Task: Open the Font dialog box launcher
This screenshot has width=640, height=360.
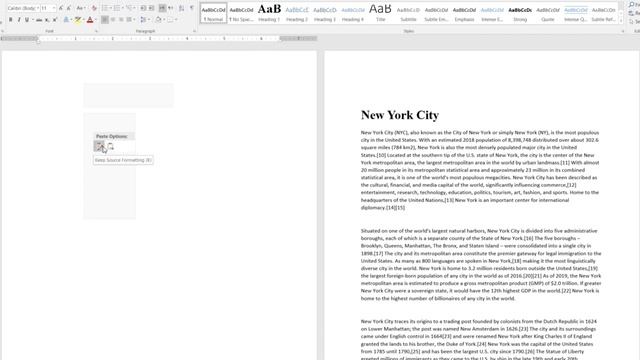Action: [x=96, y=31]
